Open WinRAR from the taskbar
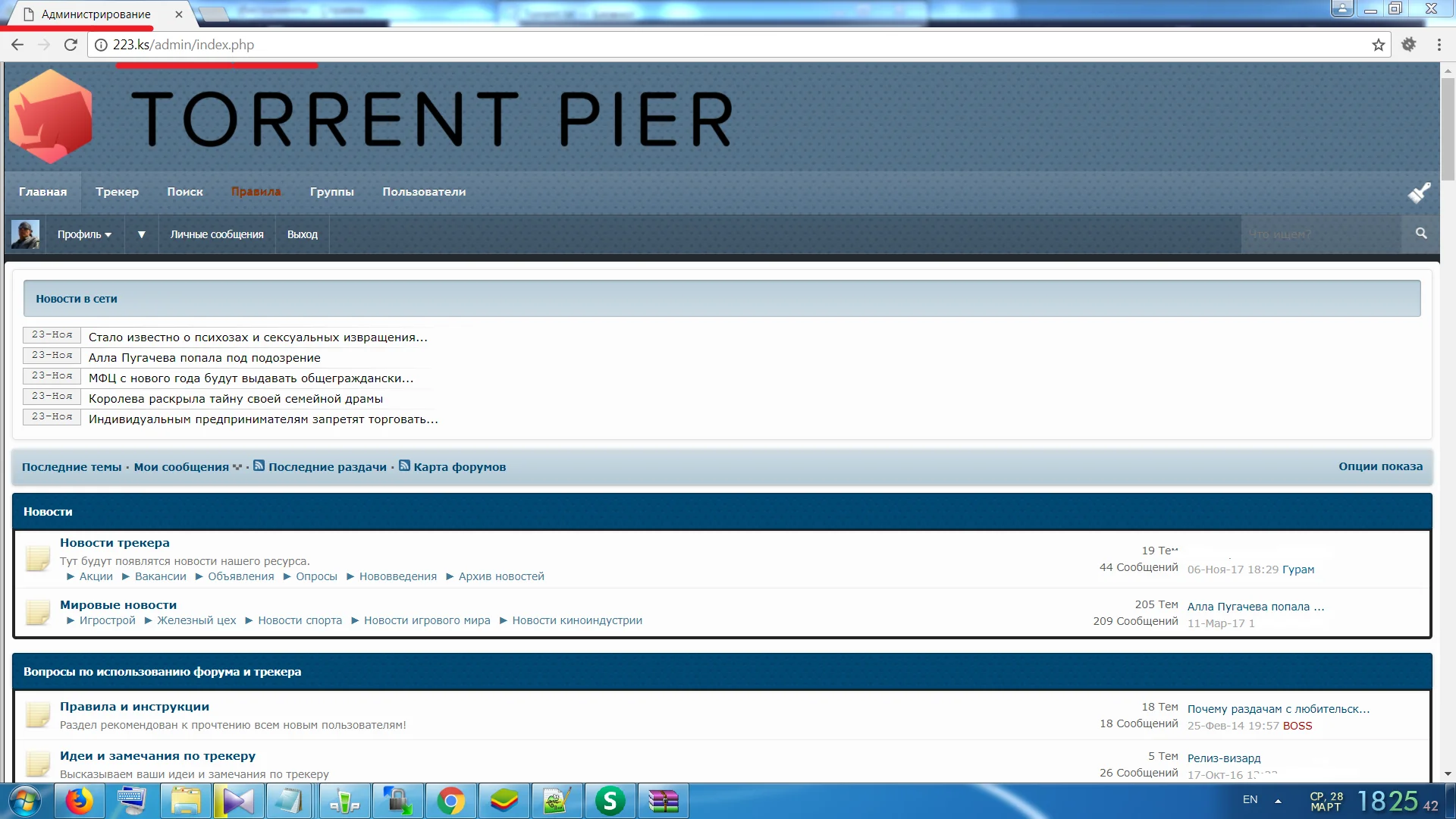The image size is (1456, 819). click(663, 801)
